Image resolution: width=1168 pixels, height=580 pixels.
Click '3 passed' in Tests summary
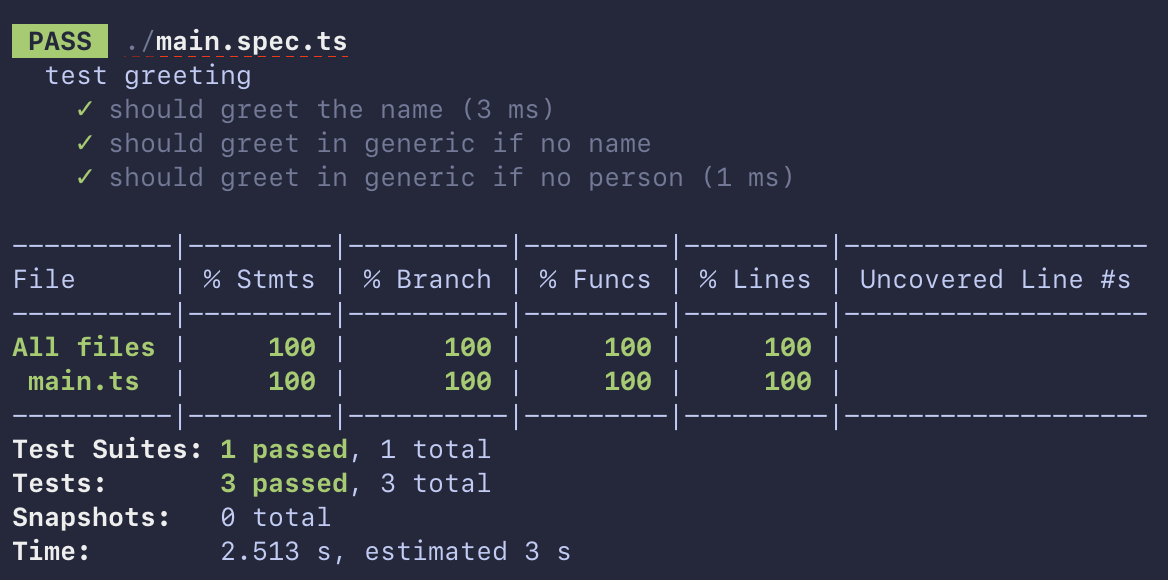[x=284, y=484]
